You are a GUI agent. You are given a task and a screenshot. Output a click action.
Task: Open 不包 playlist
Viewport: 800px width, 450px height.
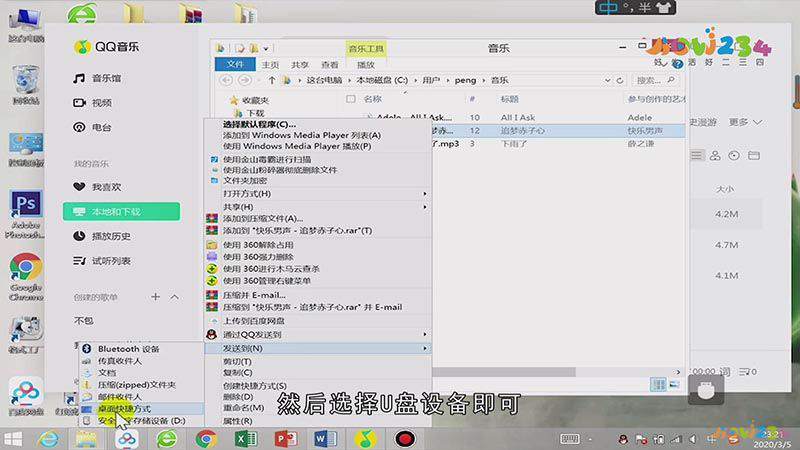click(x=84, y=320)
